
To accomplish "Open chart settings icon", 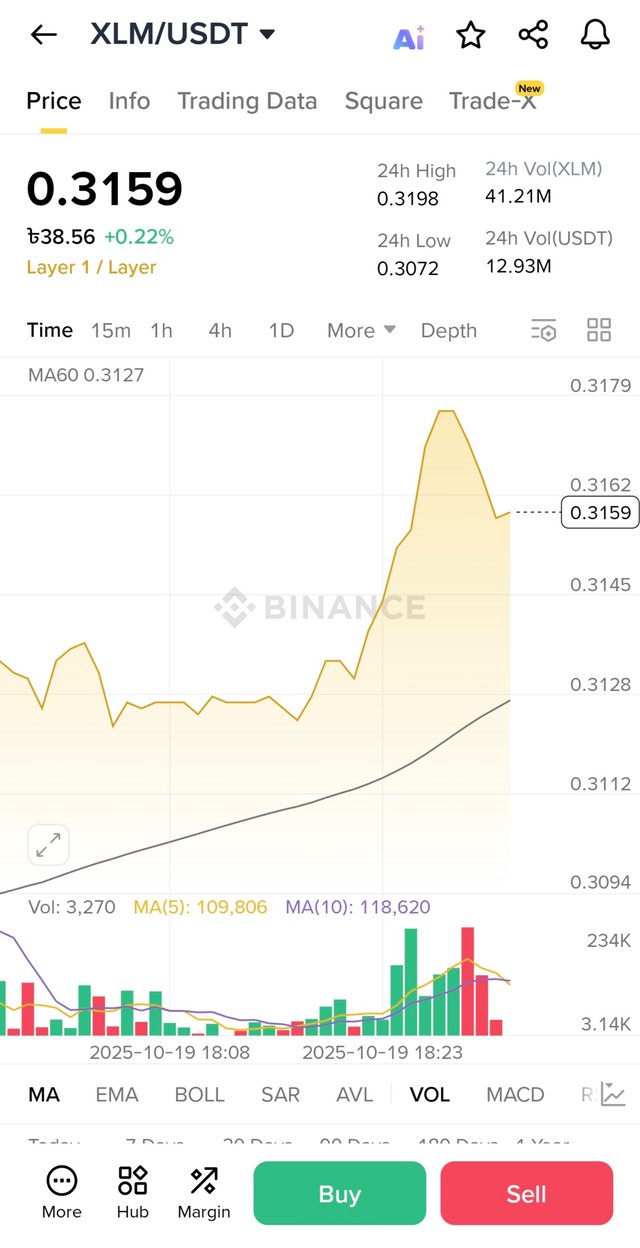I will click(543, 331).
